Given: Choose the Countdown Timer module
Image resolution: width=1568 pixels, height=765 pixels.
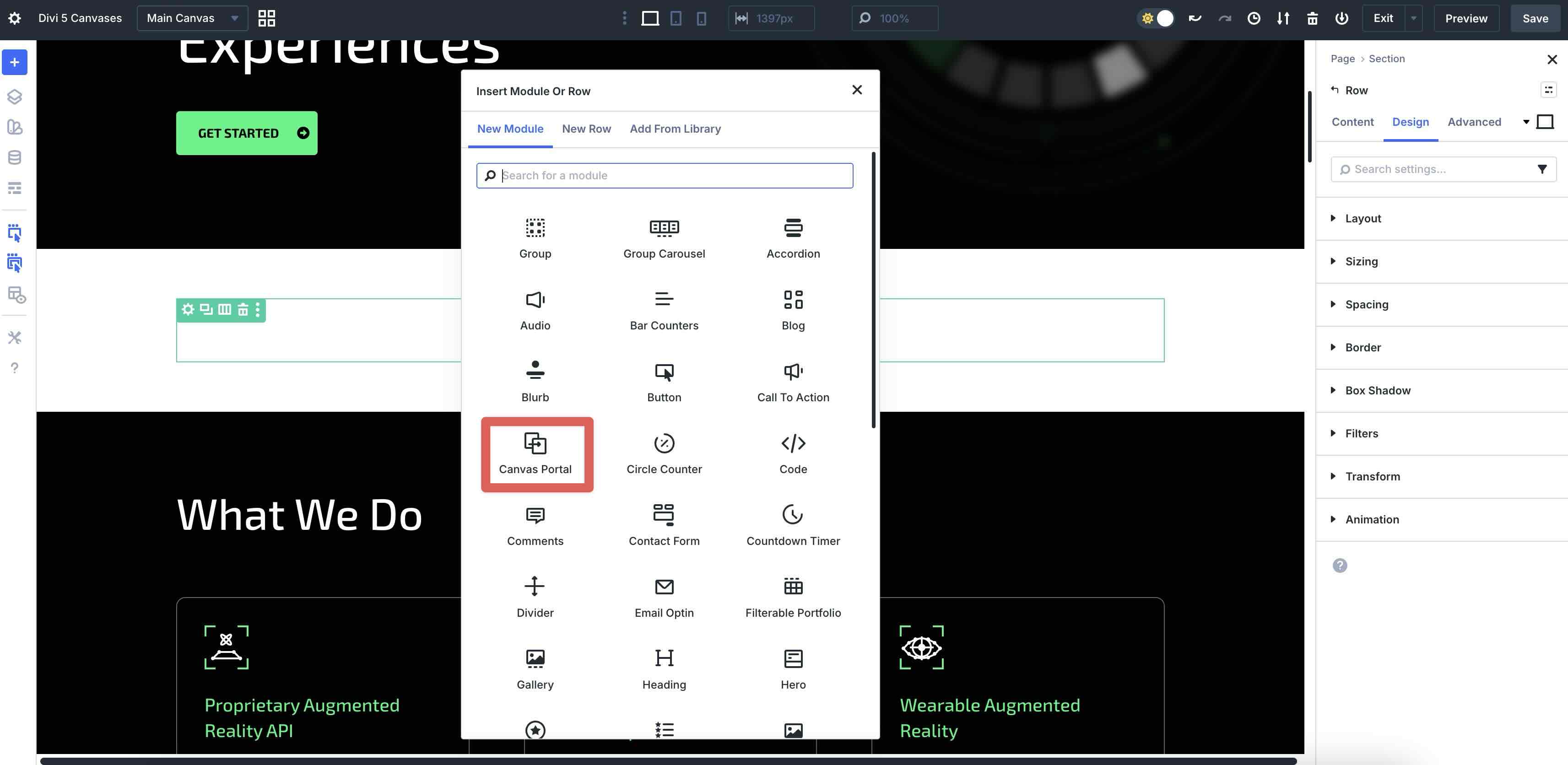Looking at the screenshot, I should coord(793,525).
